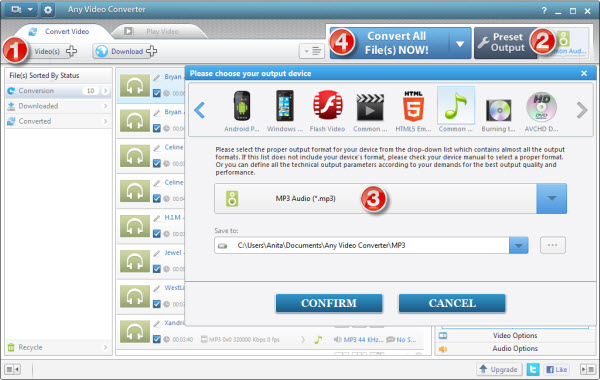Click the Save to path field
600x380 pixels.
tap(362, 245)
